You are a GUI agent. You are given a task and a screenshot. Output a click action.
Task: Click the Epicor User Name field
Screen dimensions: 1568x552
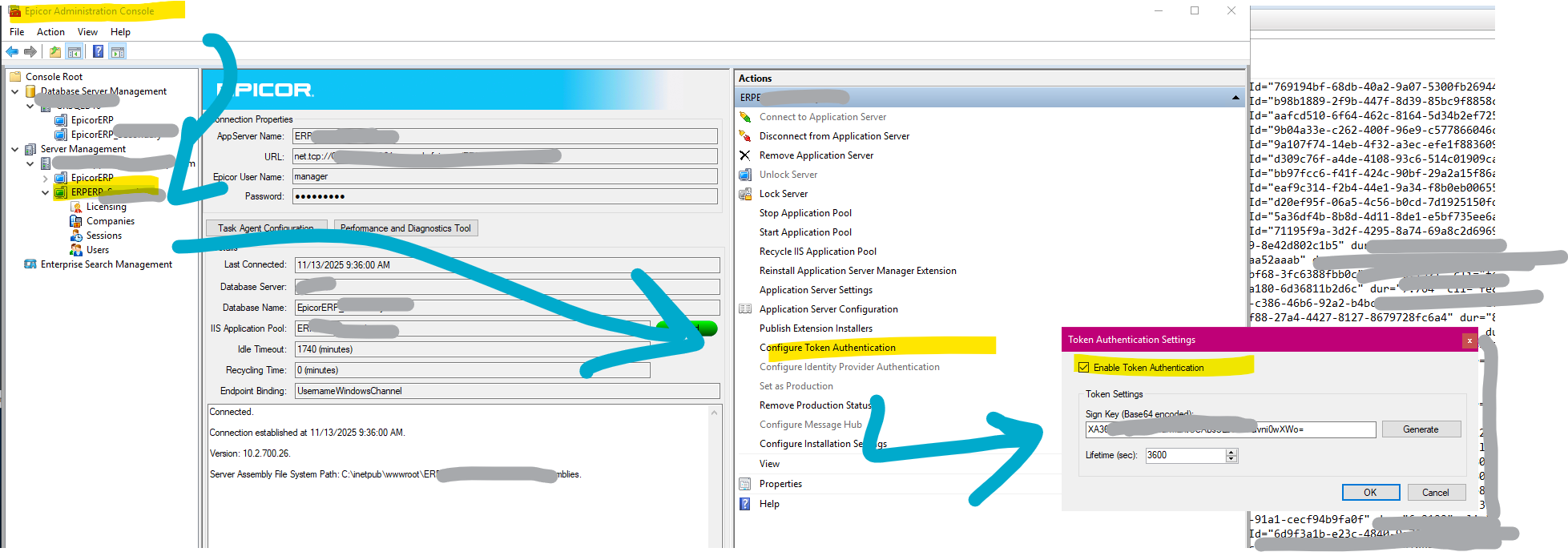[505, 176]
